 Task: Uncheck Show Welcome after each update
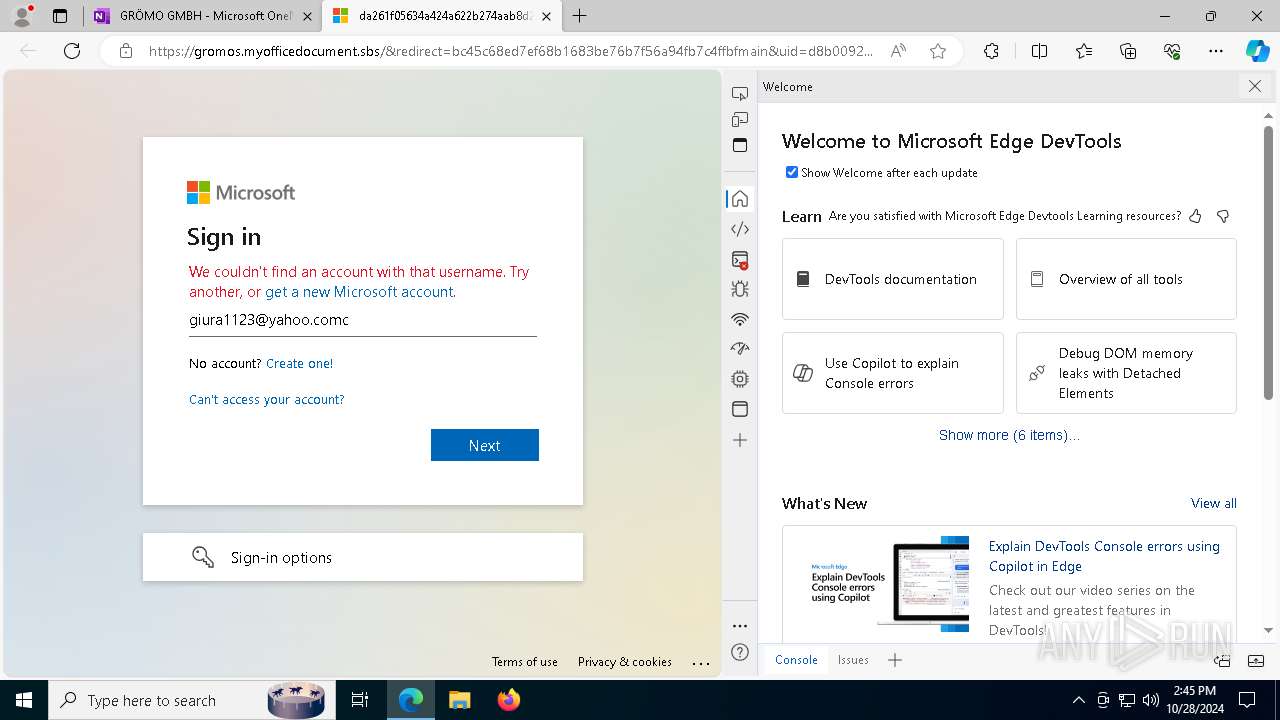[x=792, y=172]
